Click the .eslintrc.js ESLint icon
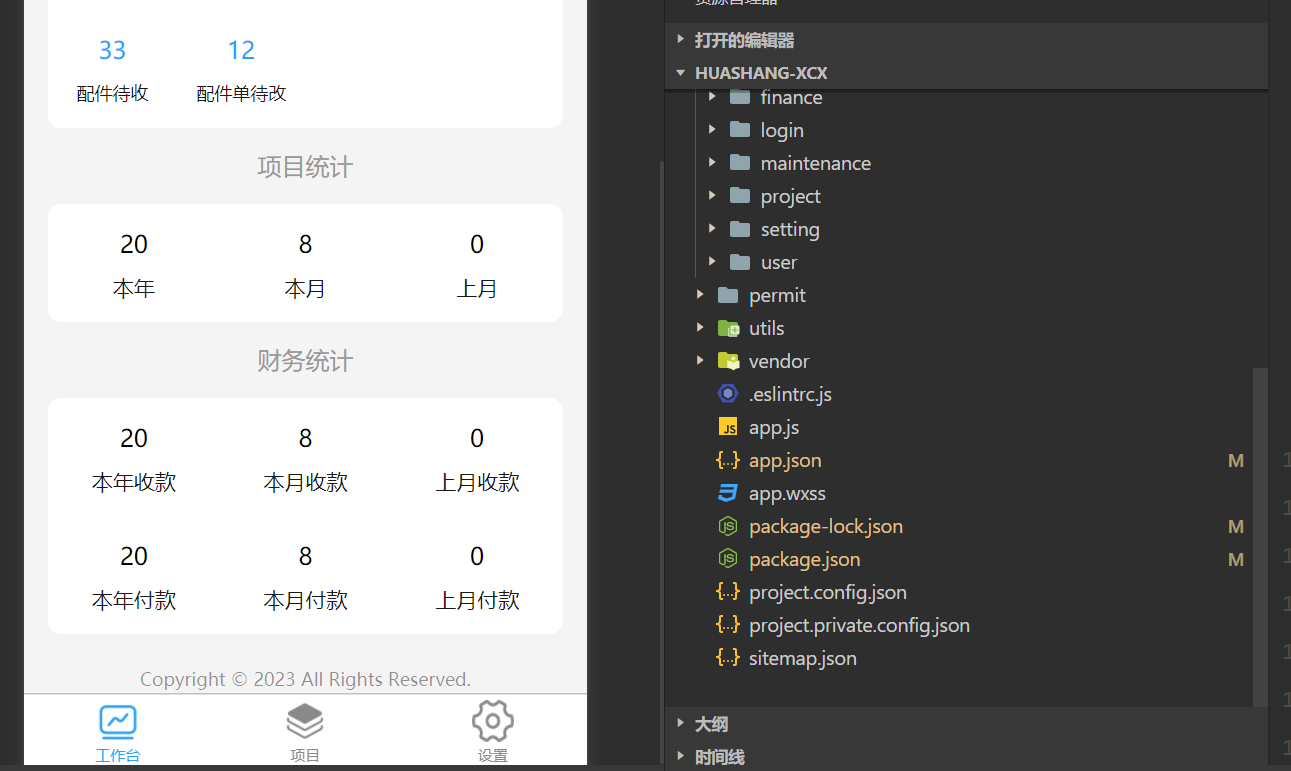Screen dimensions: 1291x771 click(x=728, y=394)
